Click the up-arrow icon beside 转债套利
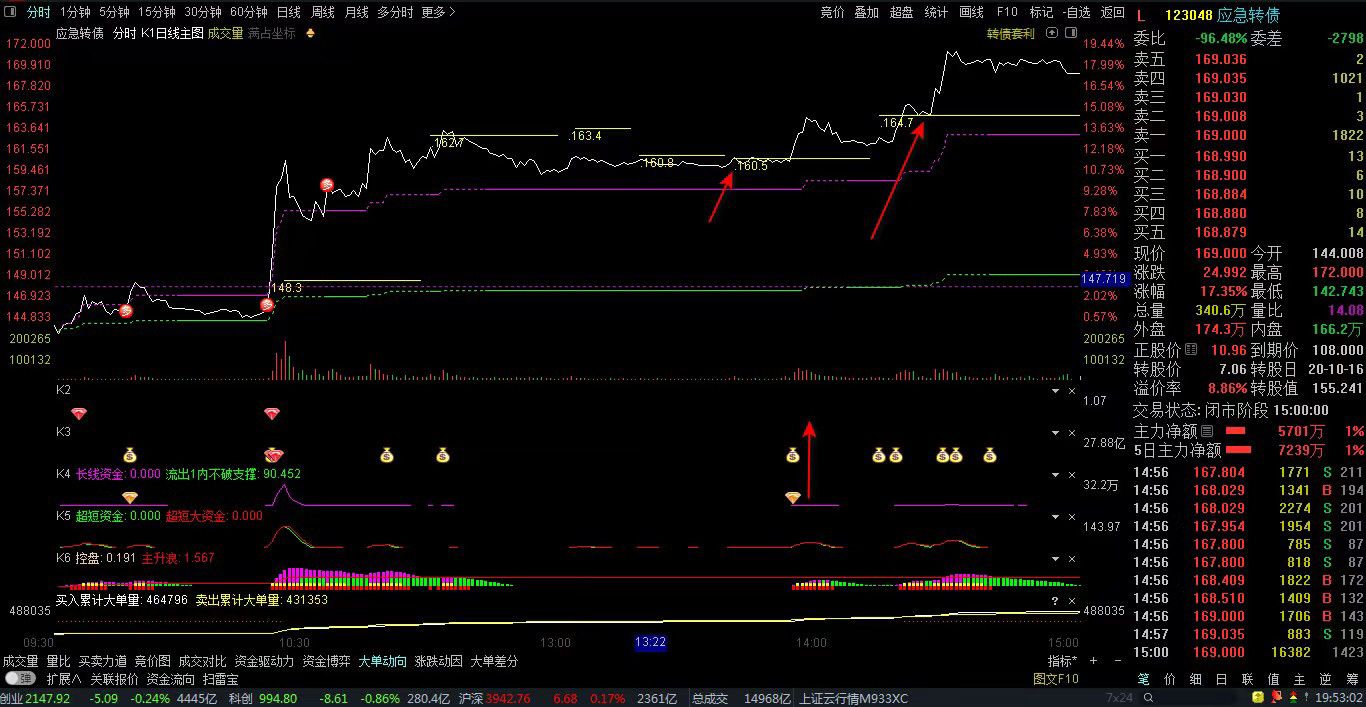The height and width of the screenshot is (707, 1366). (1050, 33)
